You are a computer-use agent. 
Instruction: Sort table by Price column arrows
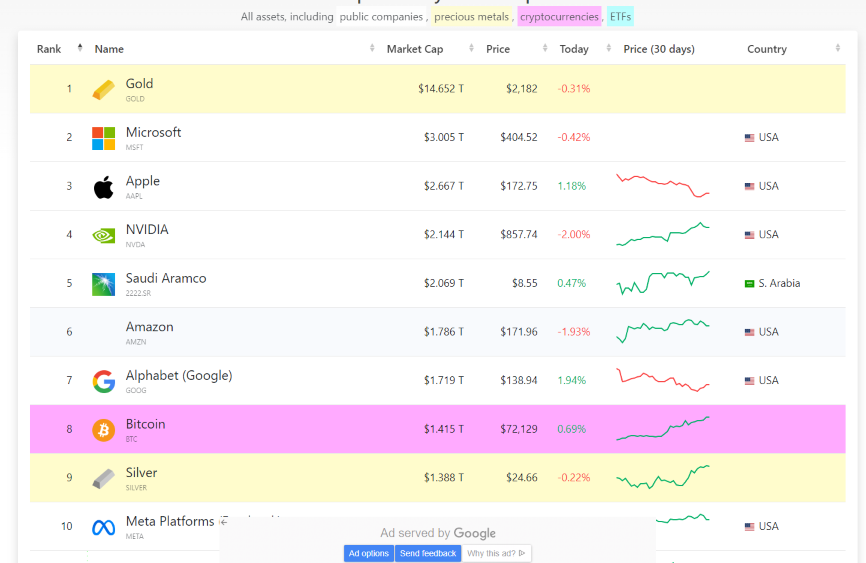[x=545, y=48]
